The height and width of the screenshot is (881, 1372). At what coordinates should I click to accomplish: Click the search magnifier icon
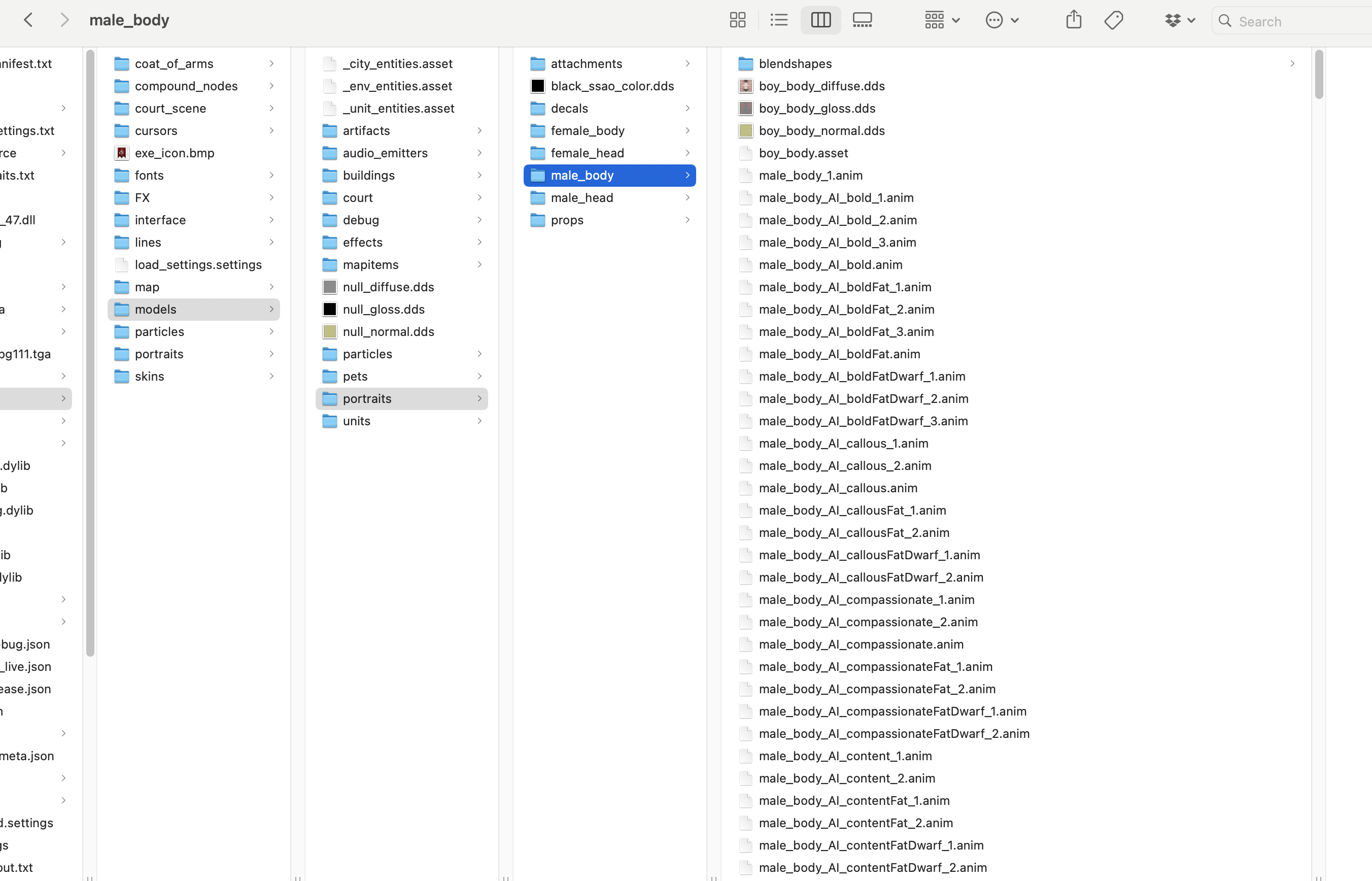point(1224,21)
